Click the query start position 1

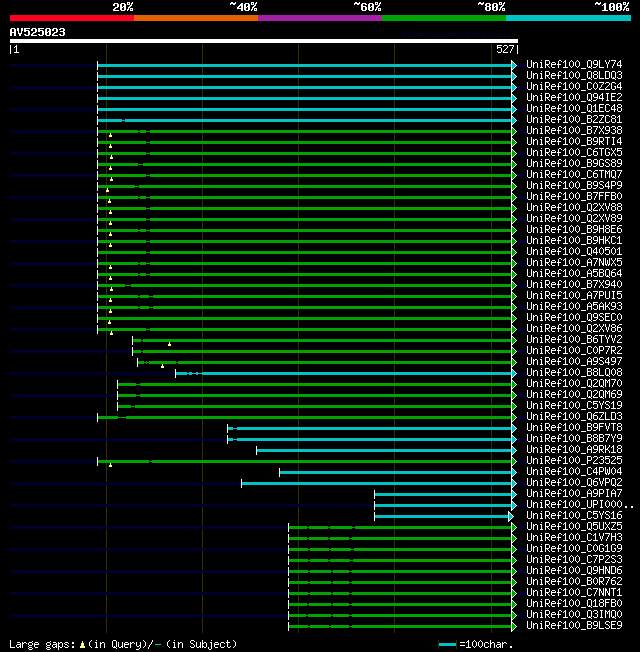tap(16, 49)
